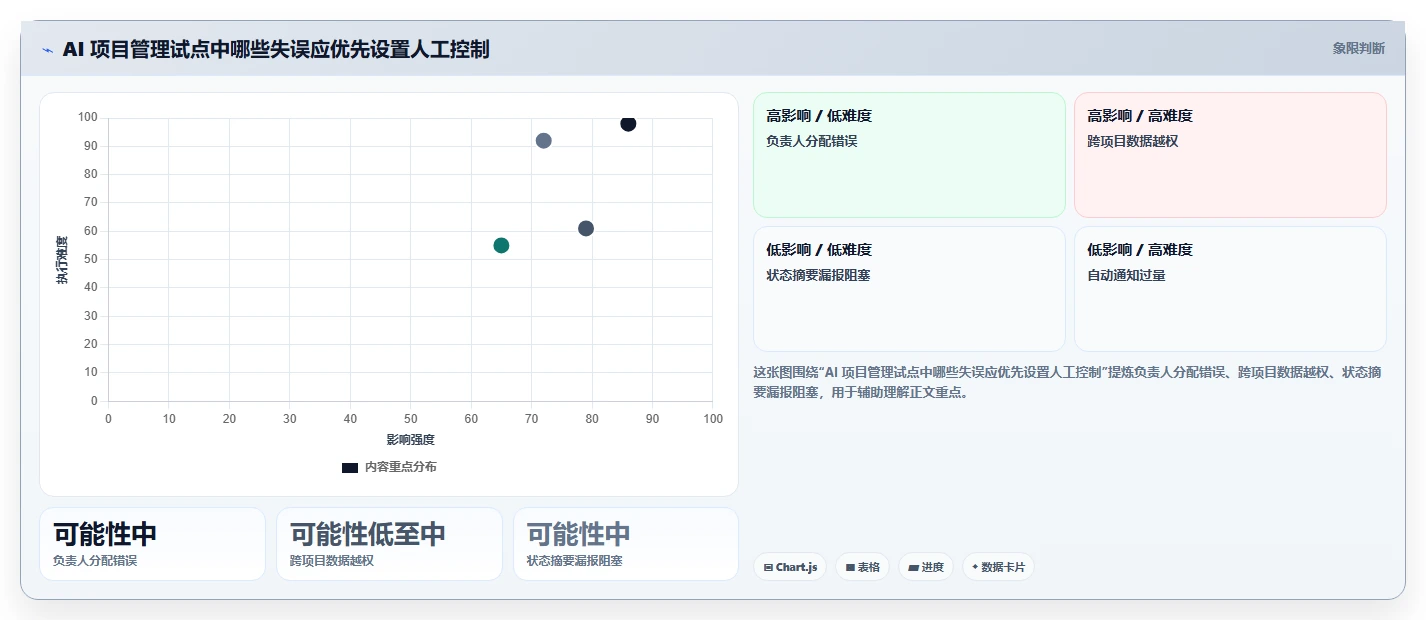Open the 表格 tag
This screenshot has height=620, width=1426.
pos(862,567)
